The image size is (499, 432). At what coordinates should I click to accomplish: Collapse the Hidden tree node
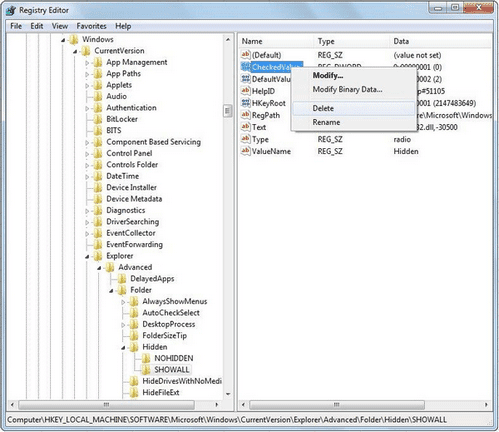(x=123, y=348)
